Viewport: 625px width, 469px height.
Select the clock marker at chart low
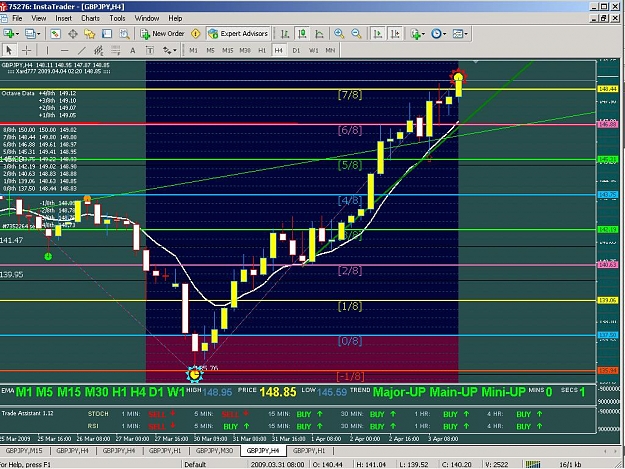pos(195,374)
